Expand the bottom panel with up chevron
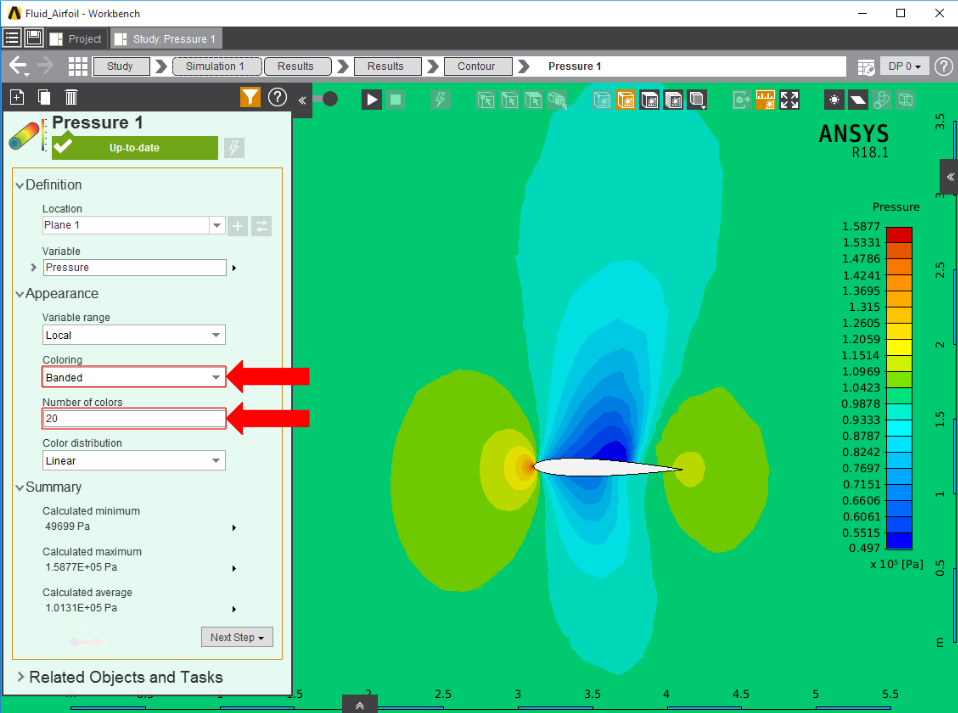 [x=360, y=705]
